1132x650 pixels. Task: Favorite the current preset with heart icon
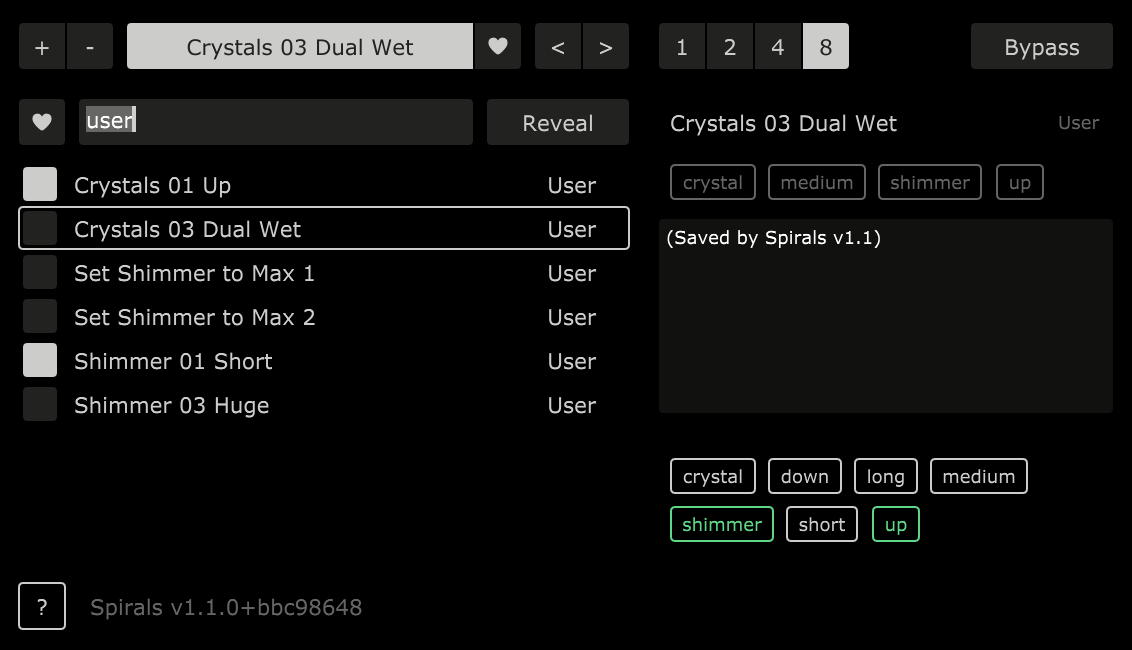point(497,47)
